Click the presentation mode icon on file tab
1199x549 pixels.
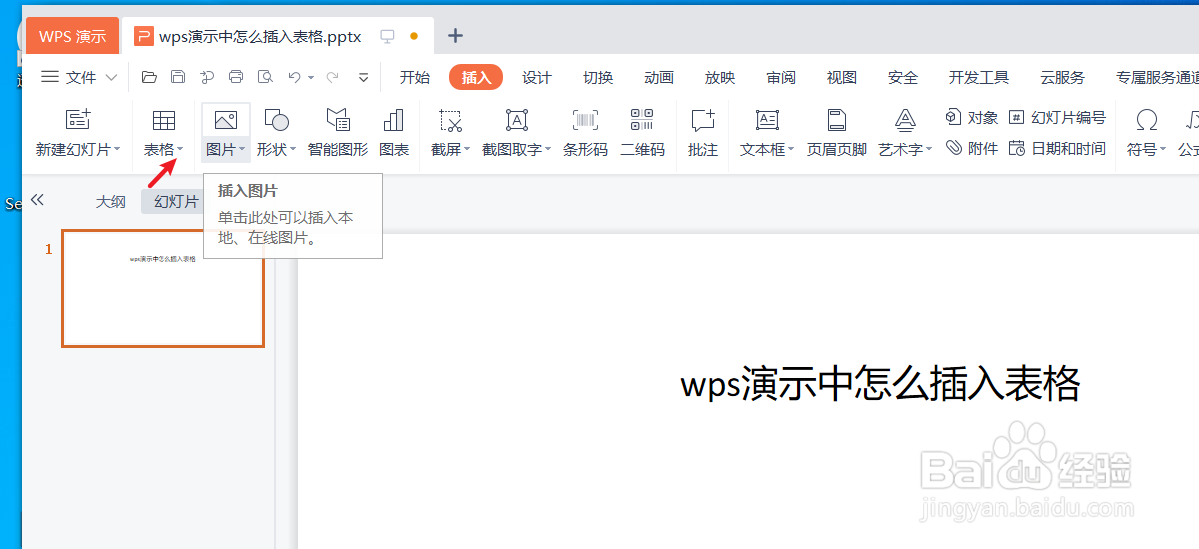click(x=388, y=36)
